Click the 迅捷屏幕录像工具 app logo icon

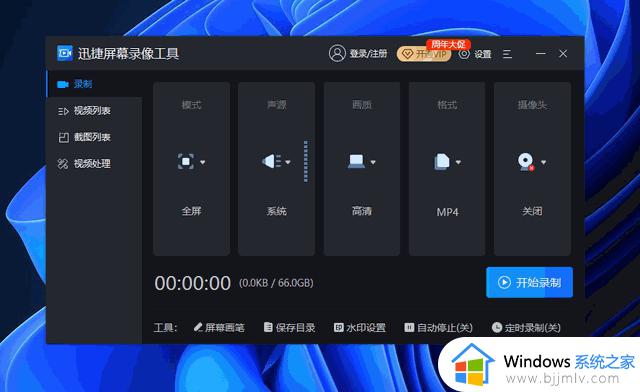64,53
